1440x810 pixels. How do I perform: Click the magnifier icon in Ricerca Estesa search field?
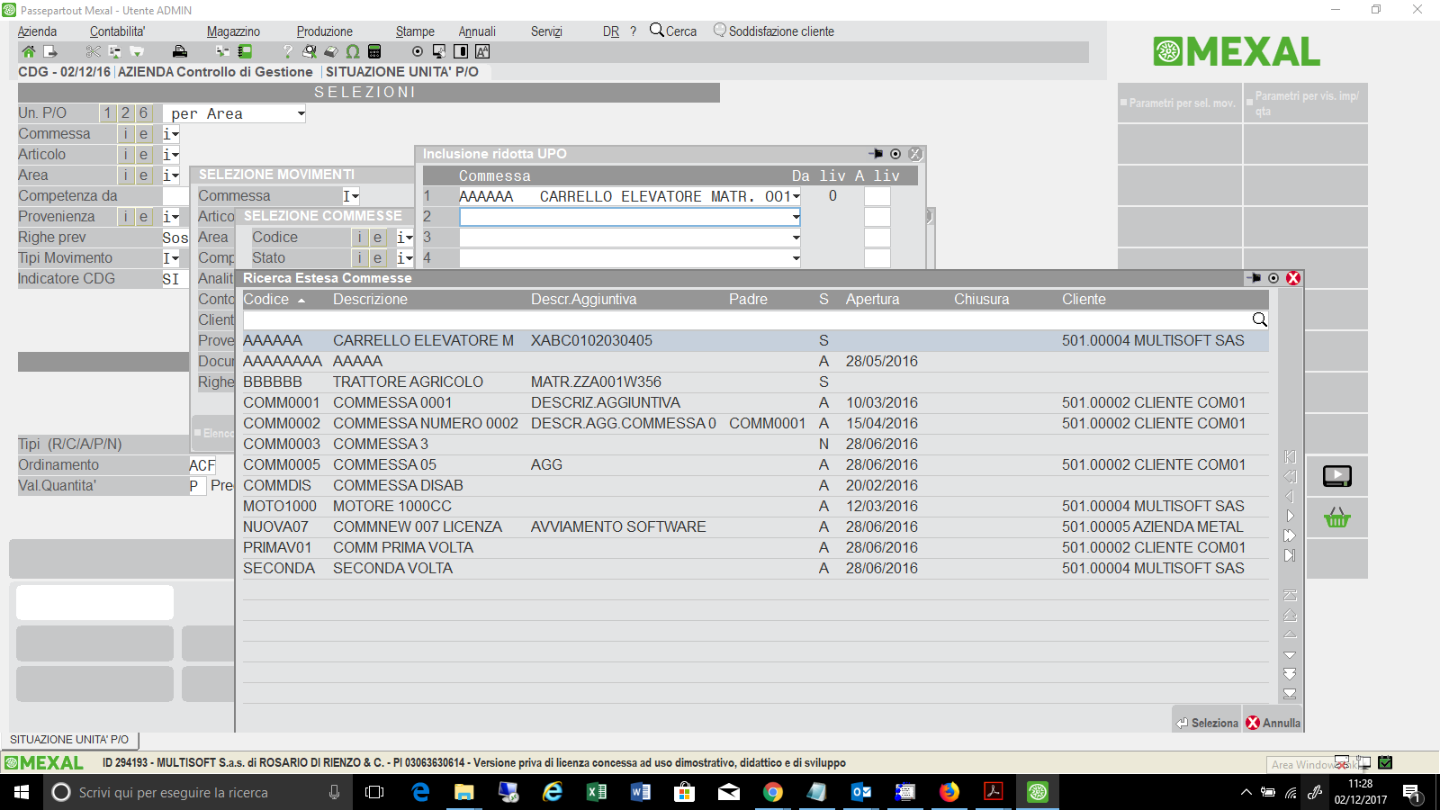tap(1259, 320)
